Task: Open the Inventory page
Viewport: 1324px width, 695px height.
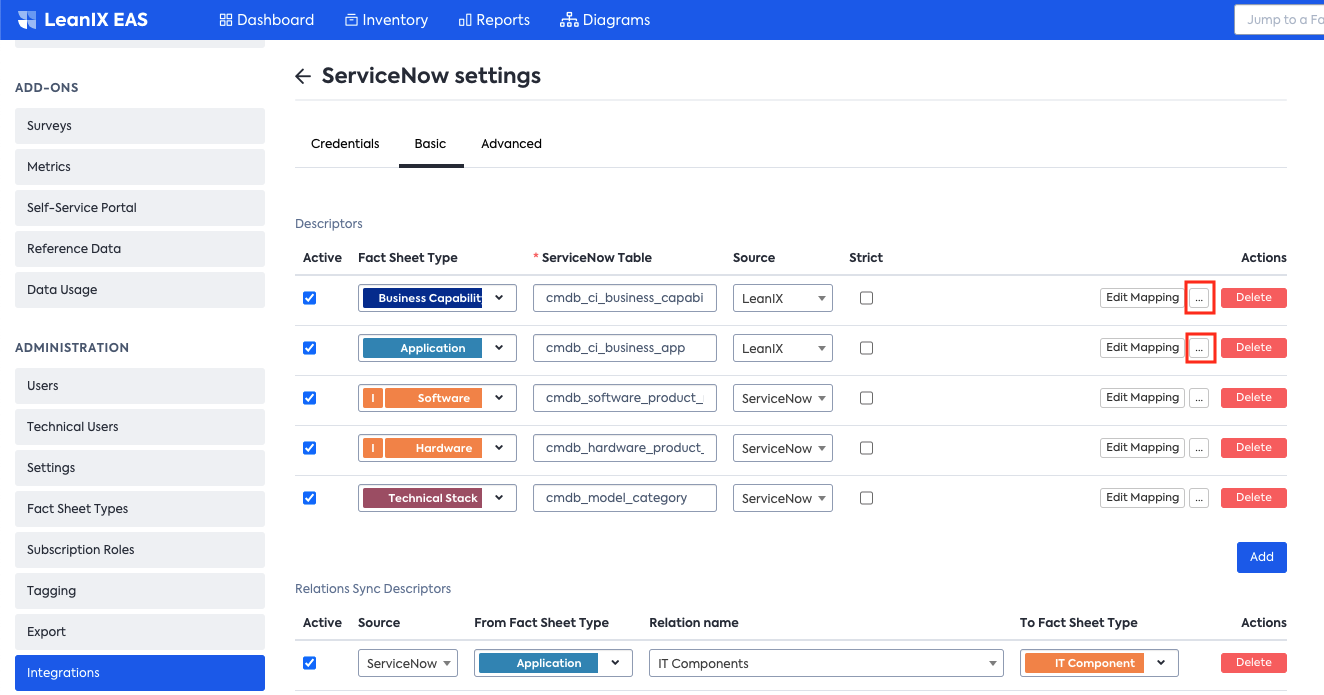Action: click(x=386, y=20)
